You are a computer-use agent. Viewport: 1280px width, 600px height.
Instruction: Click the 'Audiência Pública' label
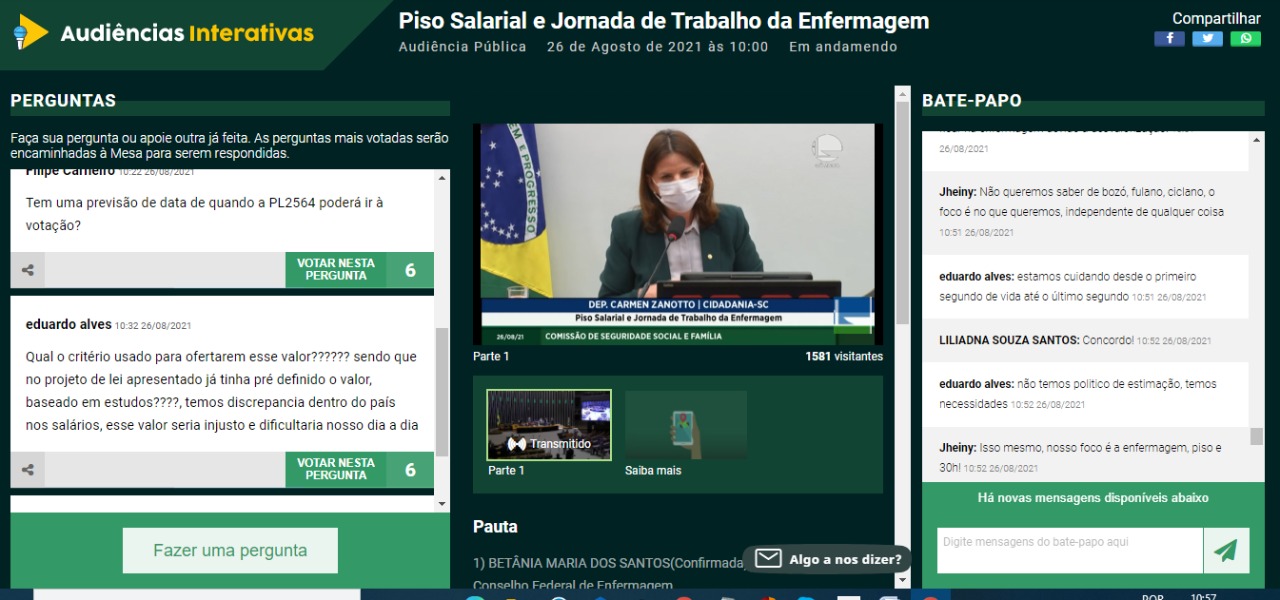(x=463, y=47)
